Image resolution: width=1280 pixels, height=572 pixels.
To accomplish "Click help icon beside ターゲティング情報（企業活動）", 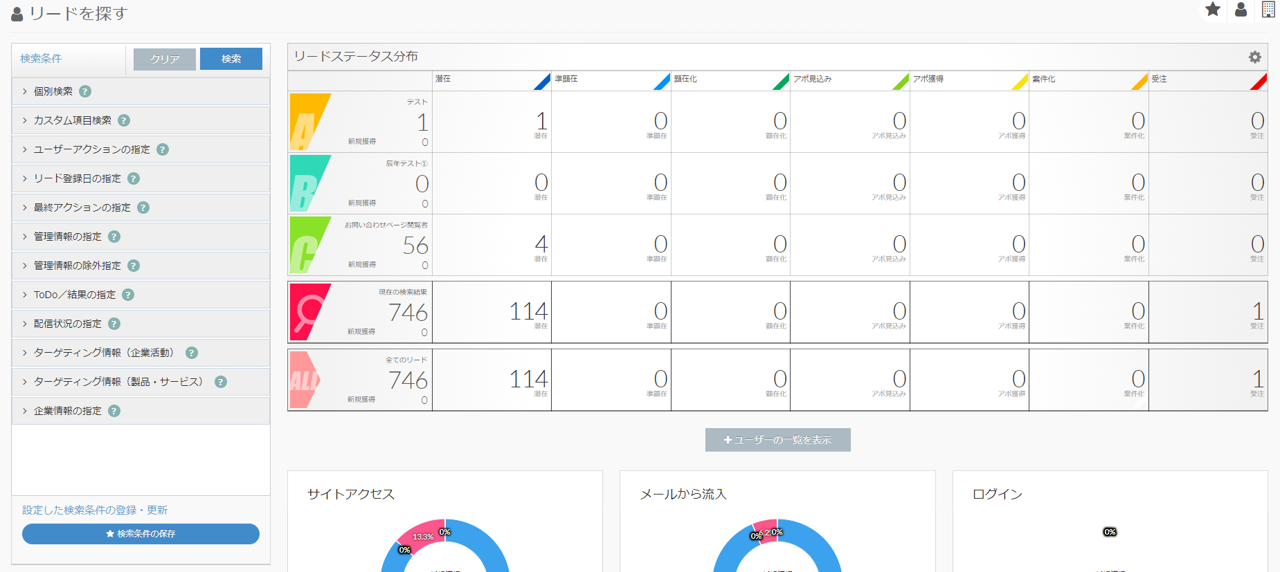I will coord(192,353).
